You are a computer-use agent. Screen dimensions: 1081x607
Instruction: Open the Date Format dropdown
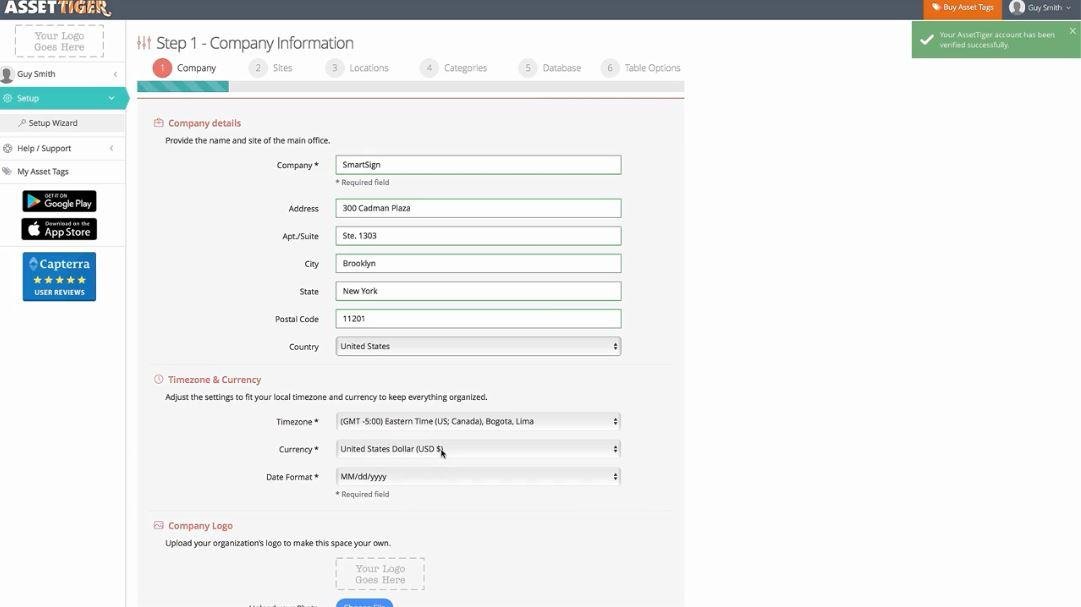(478, 477)
